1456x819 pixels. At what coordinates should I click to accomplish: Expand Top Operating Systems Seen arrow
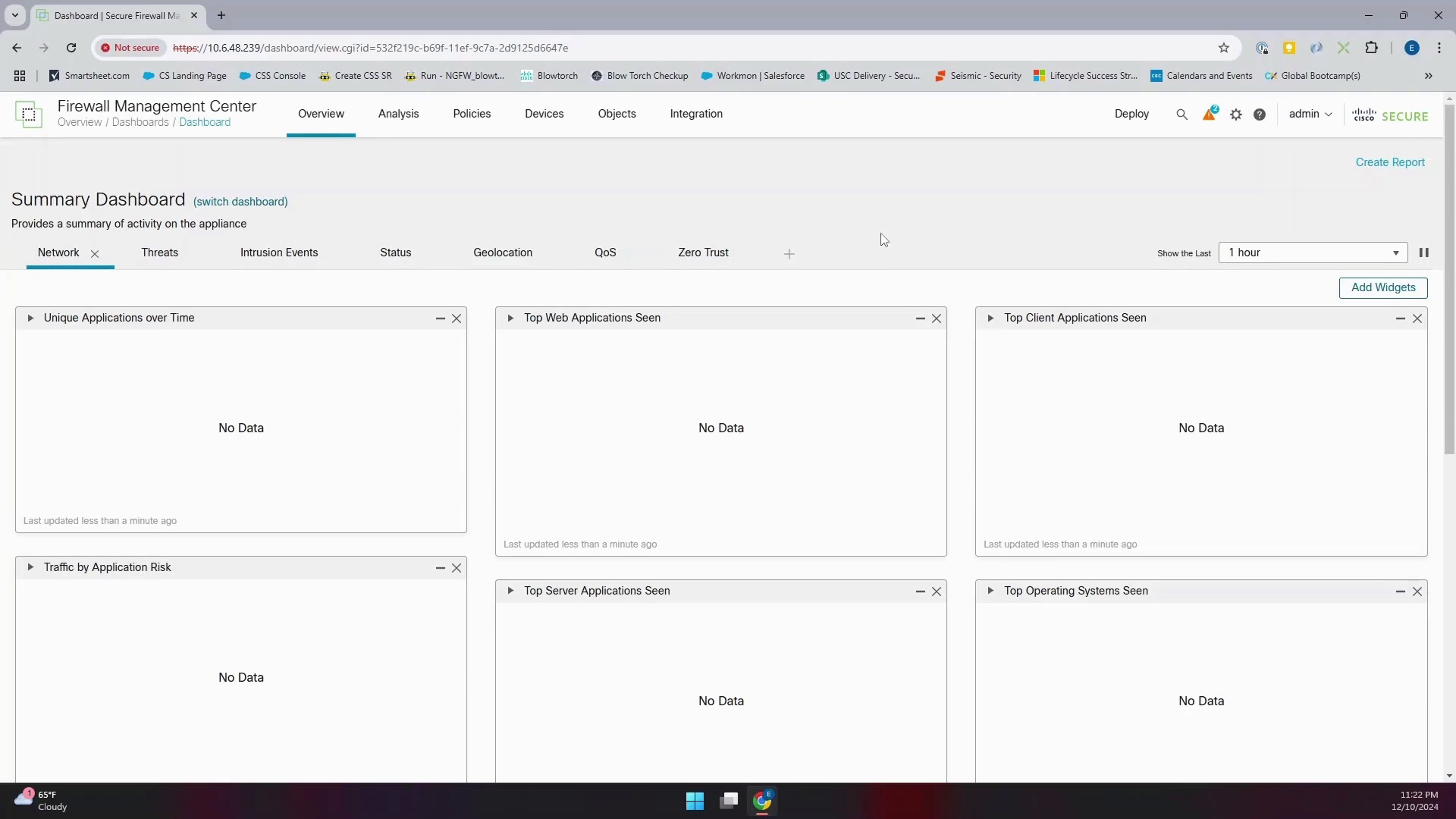tap(990, 591)
